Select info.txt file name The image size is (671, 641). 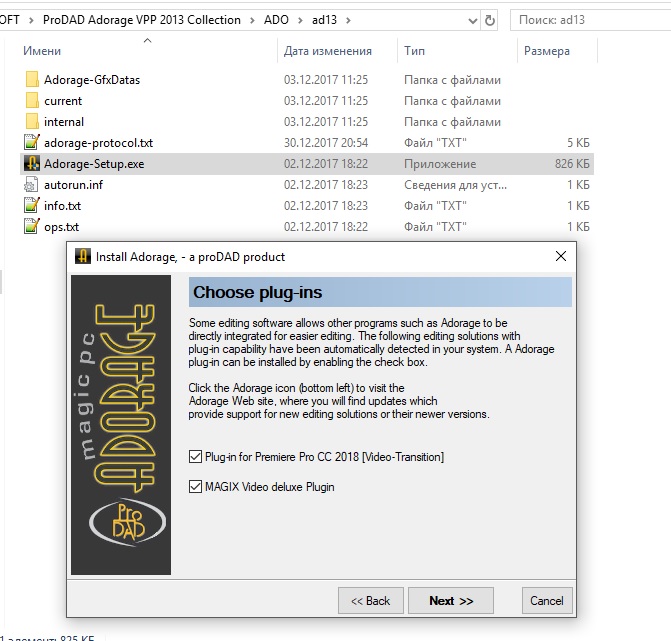point(62,205)
